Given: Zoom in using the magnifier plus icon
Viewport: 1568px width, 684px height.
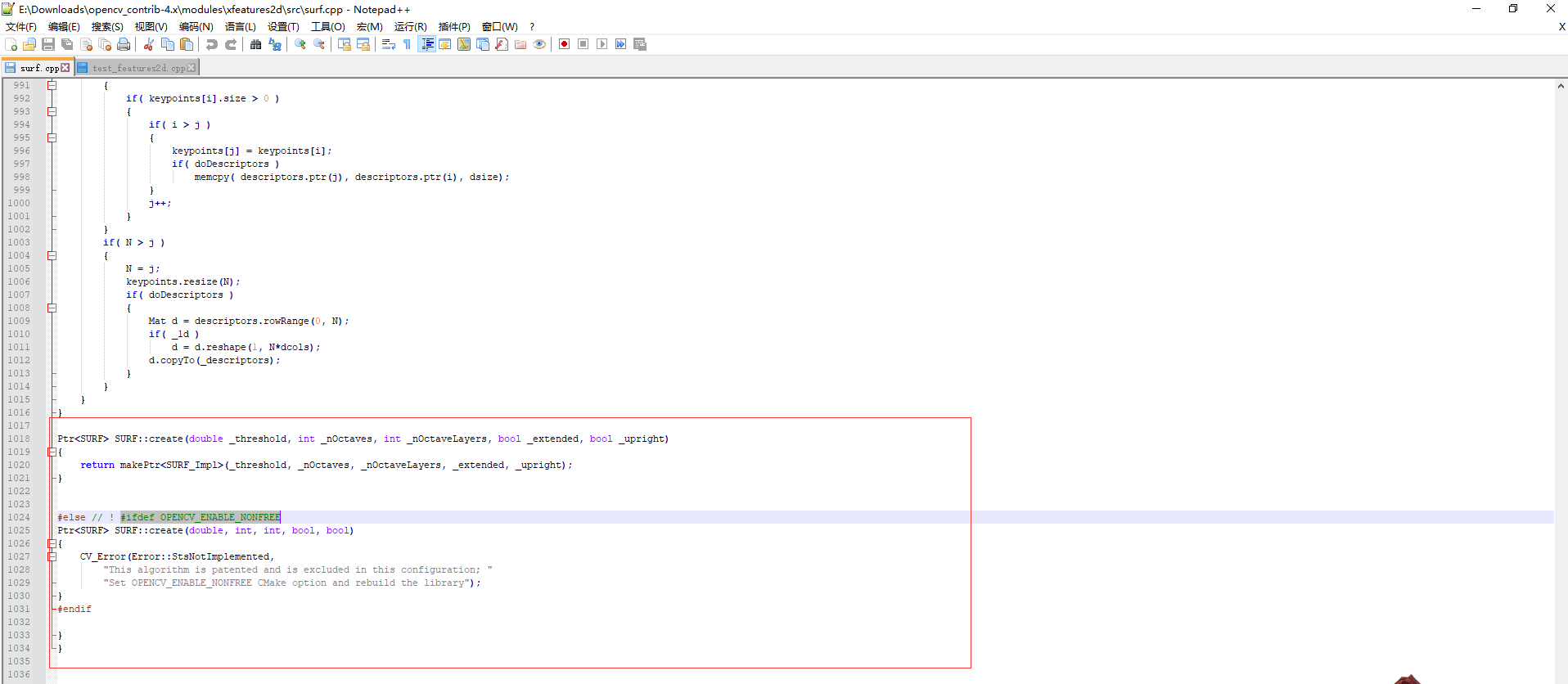Looking at the screenshot, I should (300, 44).
